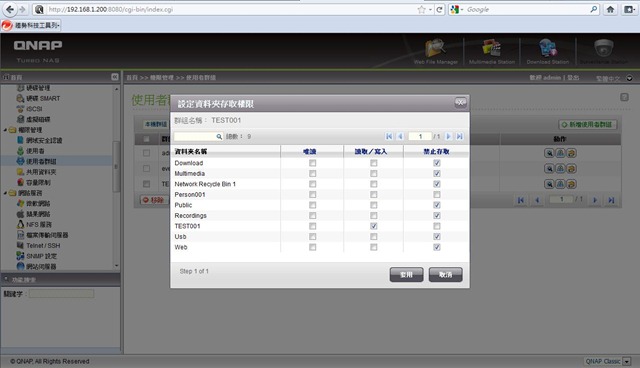Open the Trend Micro toolbar button
This screenshot has width=640, height=368.
(31, 25)
